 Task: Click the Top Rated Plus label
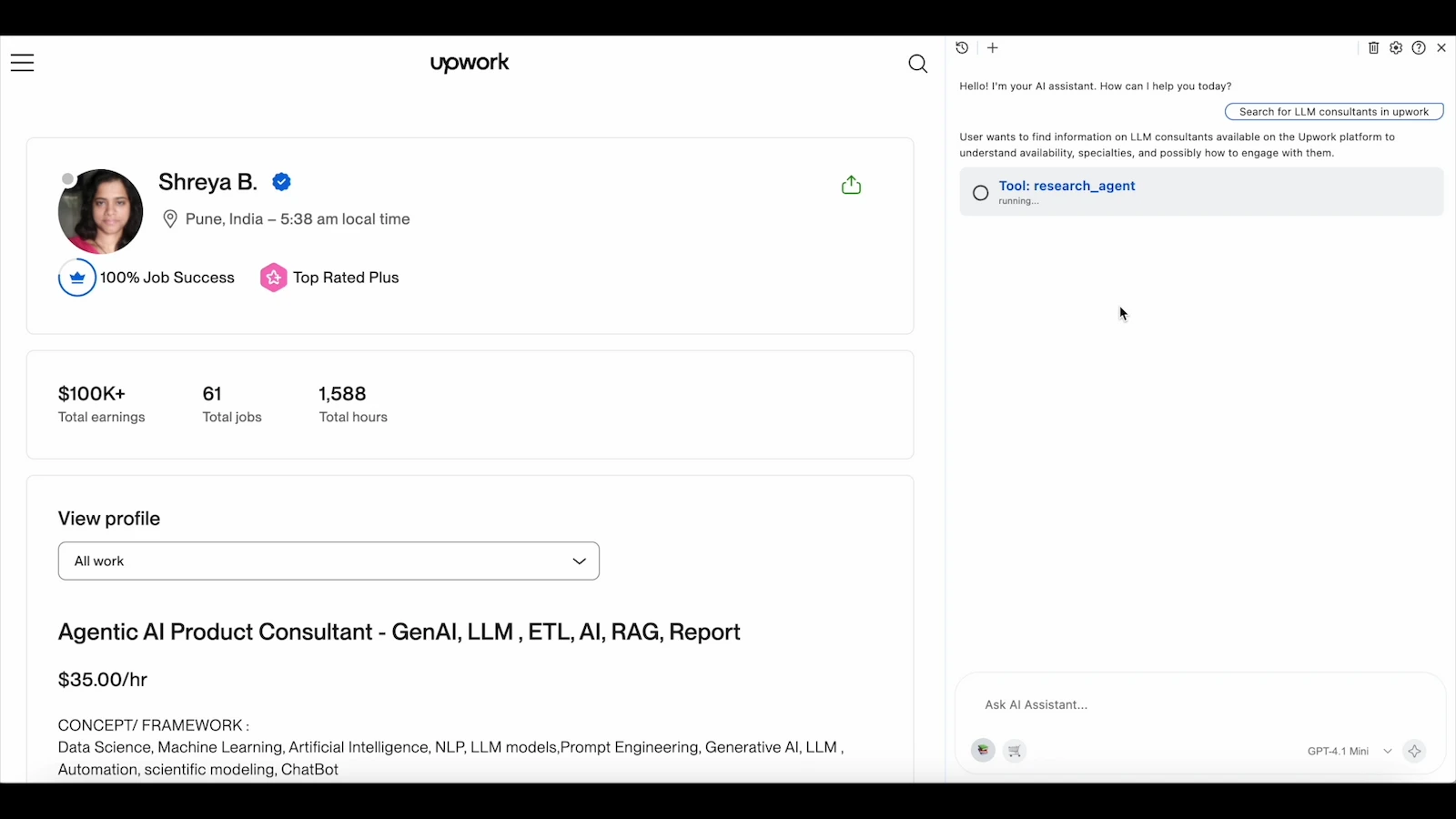[x=346, y=278]
